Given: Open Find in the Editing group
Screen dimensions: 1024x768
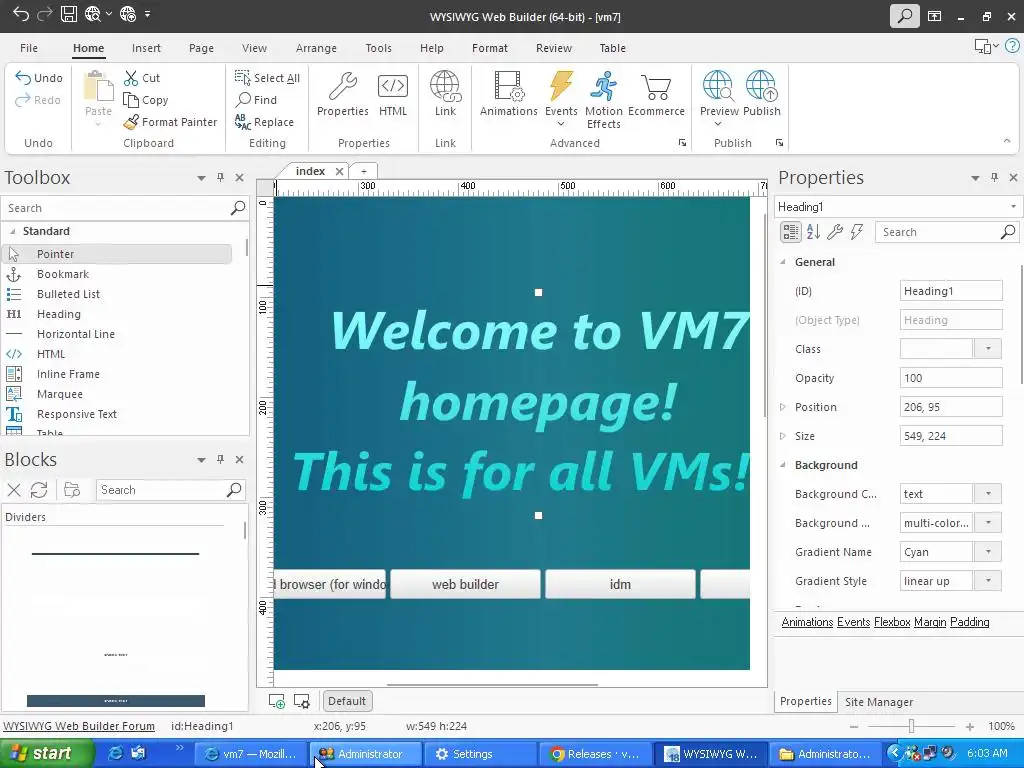Looking at the screenshot, I should click(x=256, y=100).
